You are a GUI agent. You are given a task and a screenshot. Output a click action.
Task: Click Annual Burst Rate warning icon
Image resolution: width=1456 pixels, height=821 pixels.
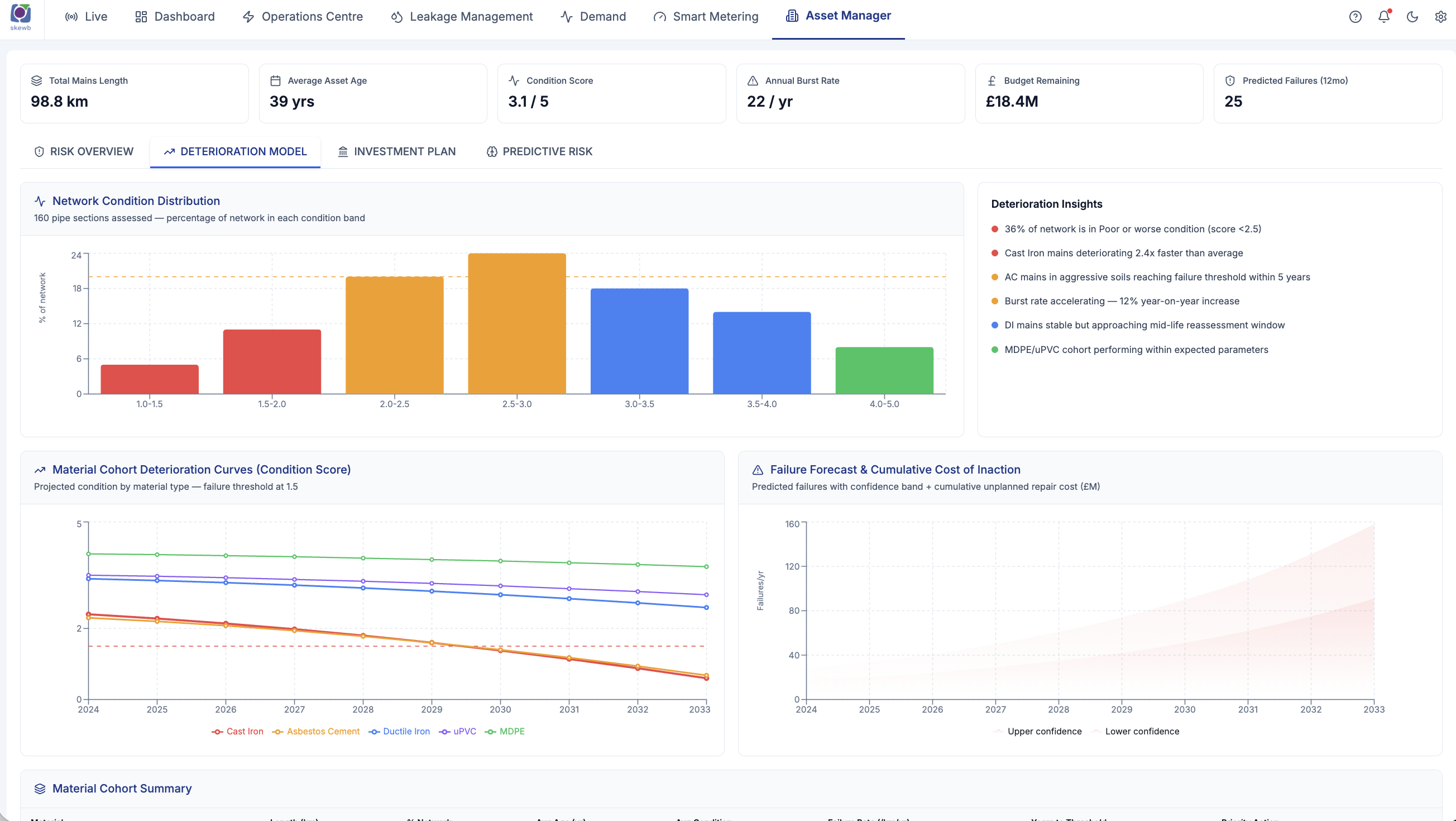pos(753,81)
